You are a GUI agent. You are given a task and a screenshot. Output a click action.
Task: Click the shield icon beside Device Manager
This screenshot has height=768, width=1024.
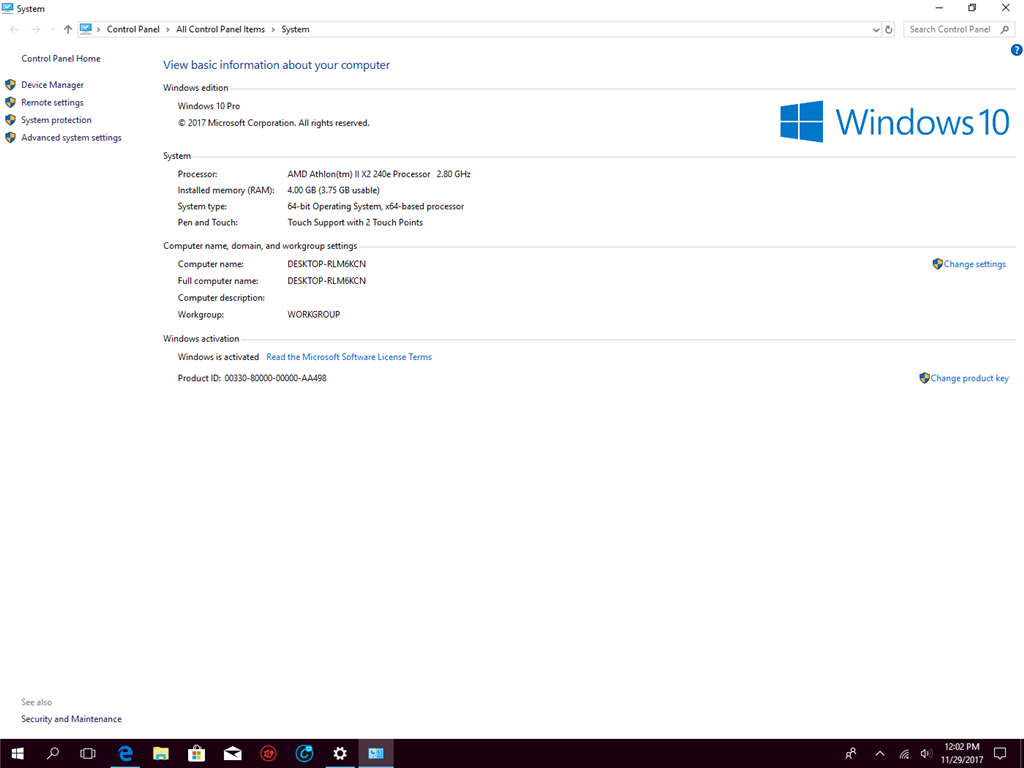point(10,85)
